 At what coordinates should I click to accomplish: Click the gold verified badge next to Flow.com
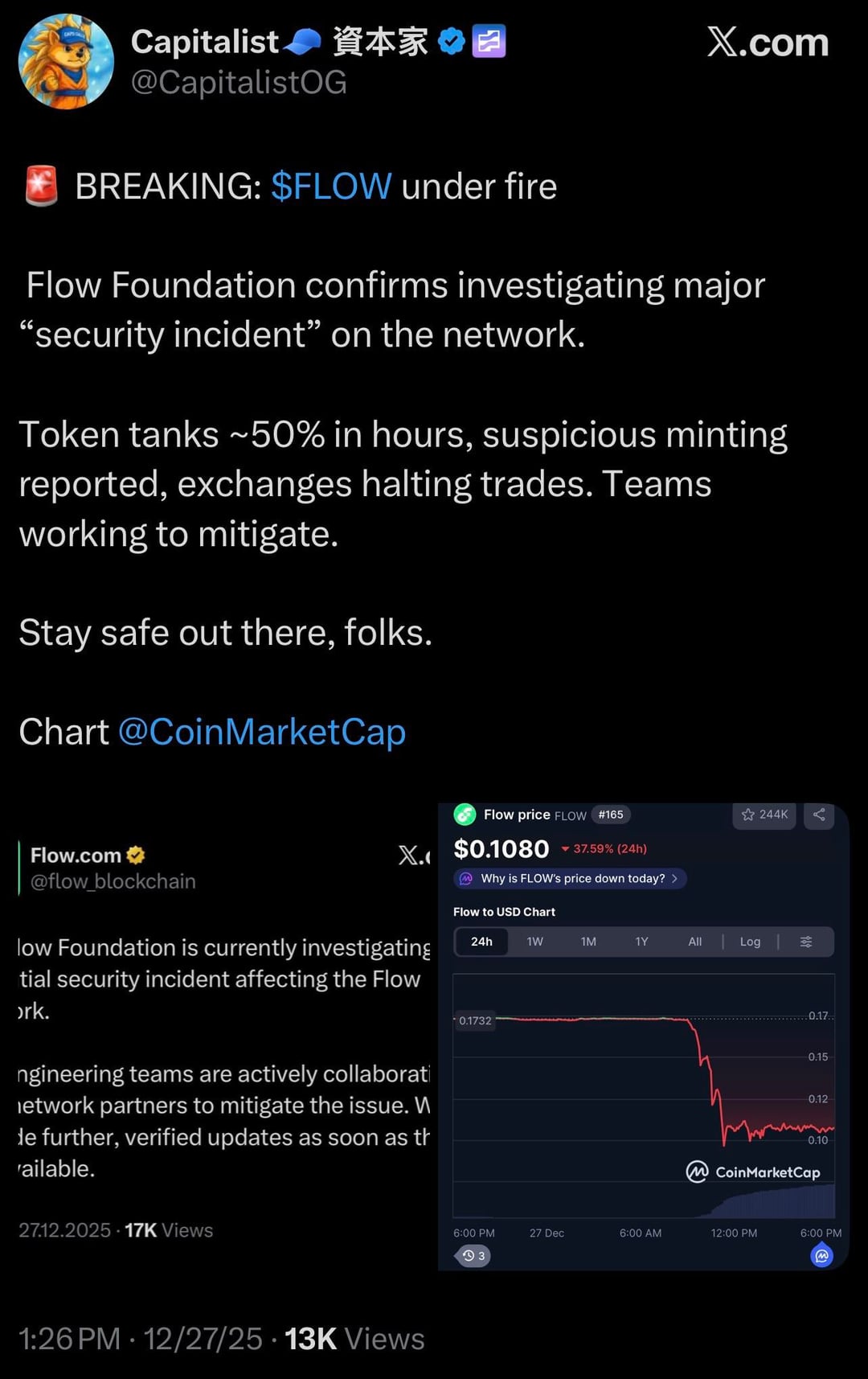point(136,856)
